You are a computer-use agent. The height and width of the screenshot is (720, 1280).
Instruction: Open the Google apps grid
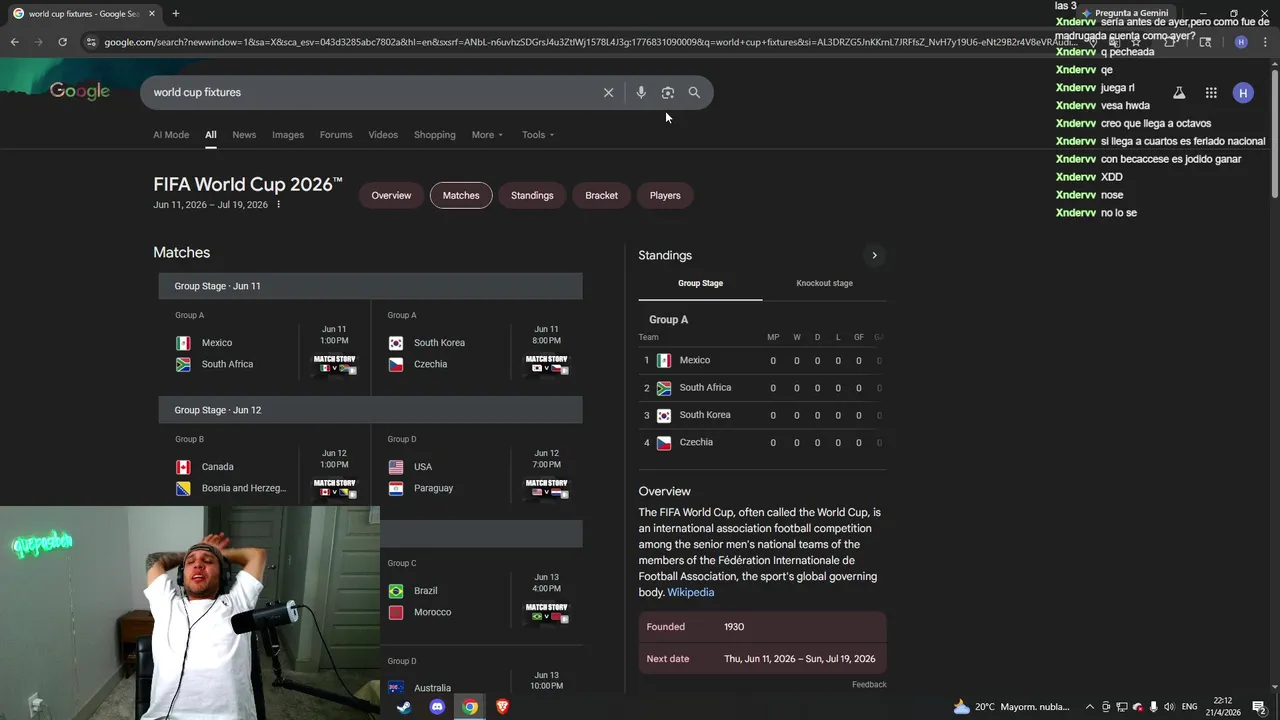1211,92
